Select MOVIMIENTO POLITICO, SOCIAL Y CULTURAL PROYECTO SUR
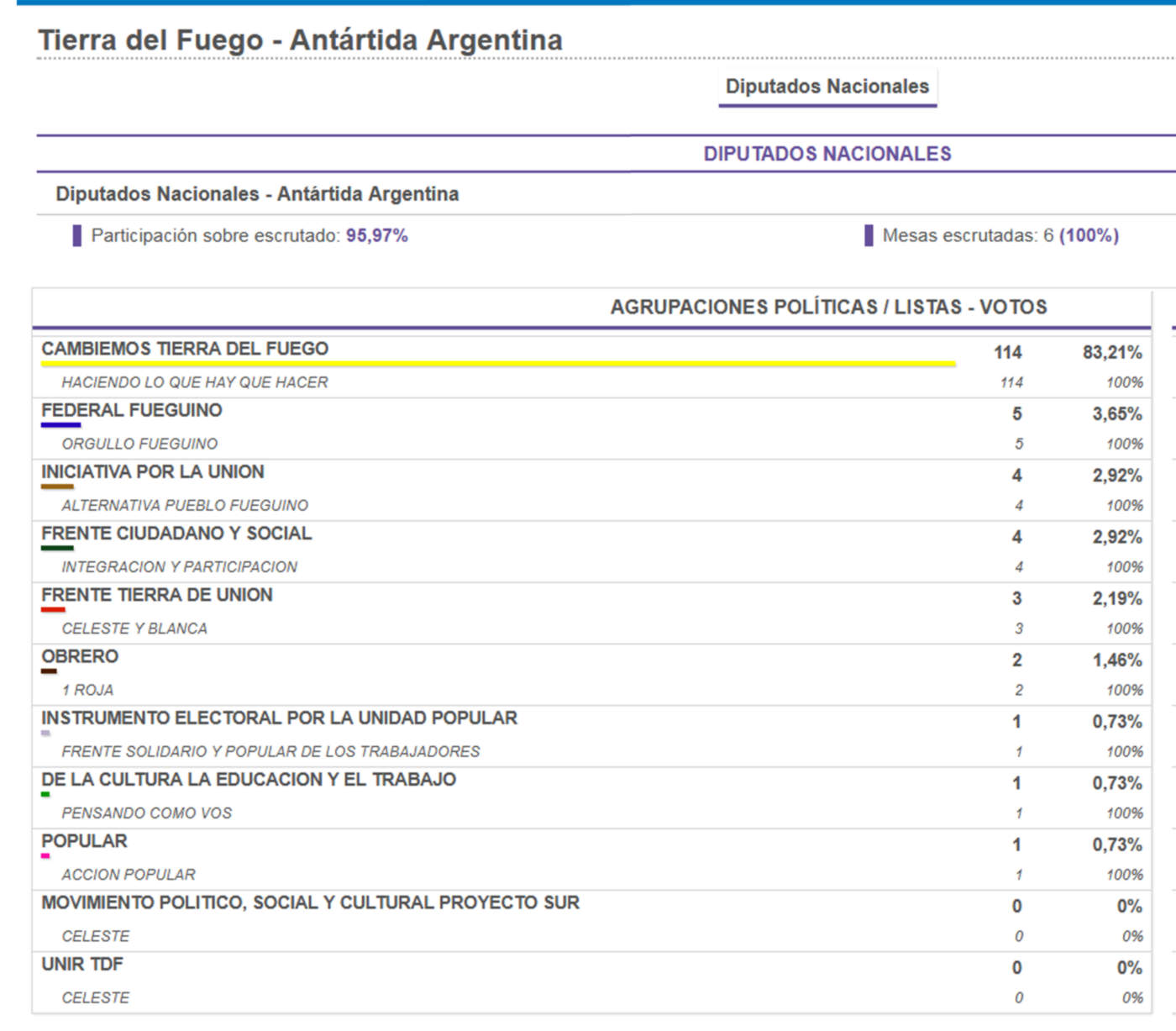 pyautogui.click(x=311, y=902)
